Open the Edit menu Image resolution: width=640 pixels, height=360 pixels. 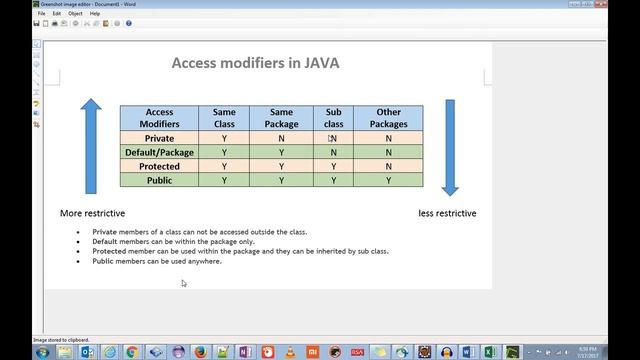click(x=57, y=13)
